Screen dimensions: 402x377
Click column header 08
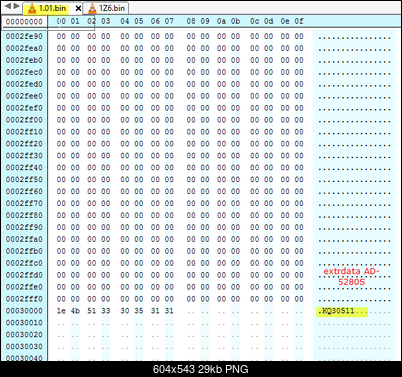tap(191, 21)
